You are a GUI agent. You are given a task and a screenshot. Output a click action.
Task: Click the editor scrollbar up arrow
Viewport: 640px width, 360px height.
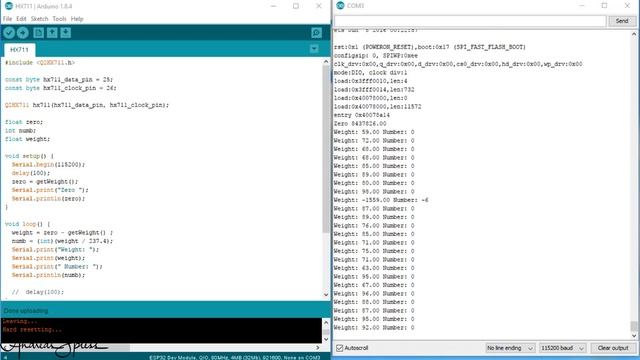[326, 62]
